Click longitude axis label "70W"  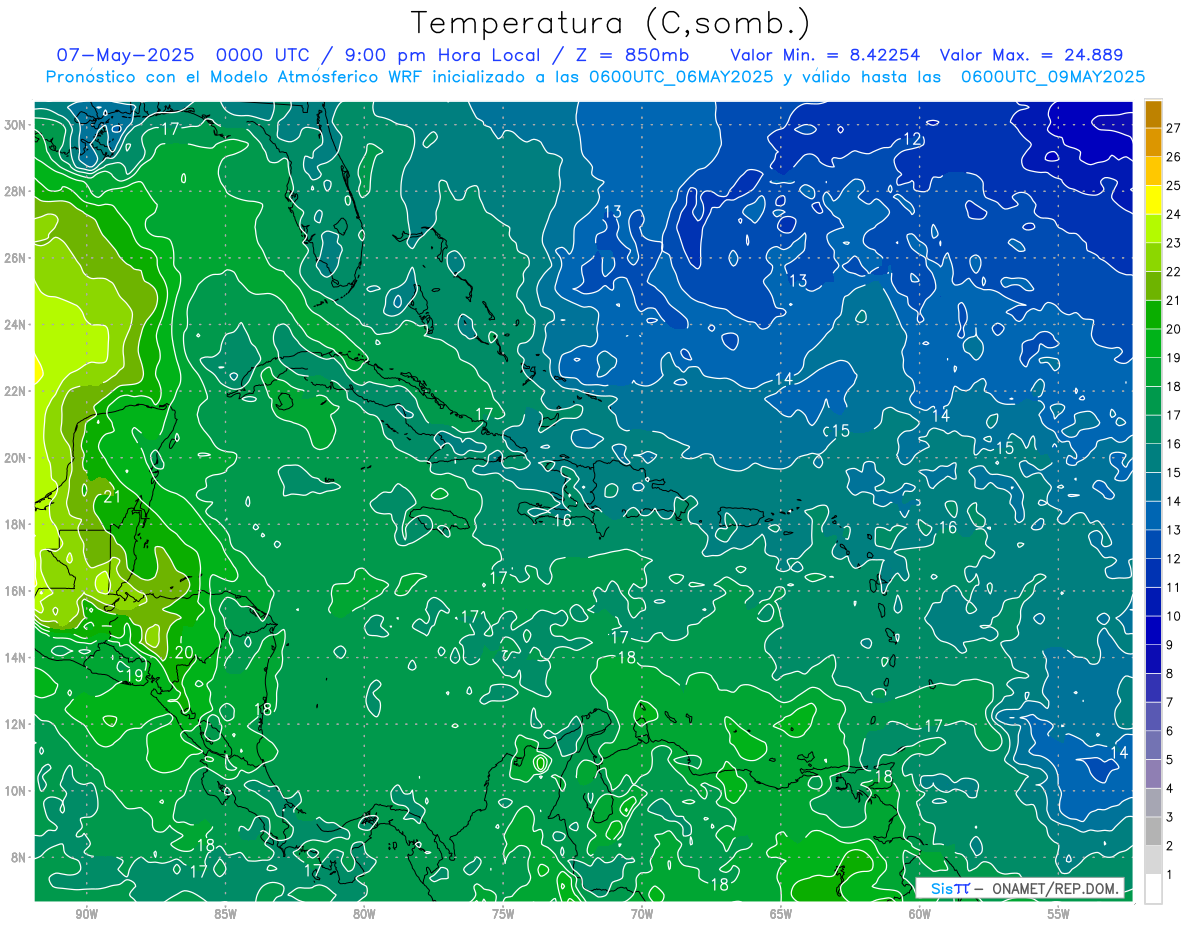point(642,914)
